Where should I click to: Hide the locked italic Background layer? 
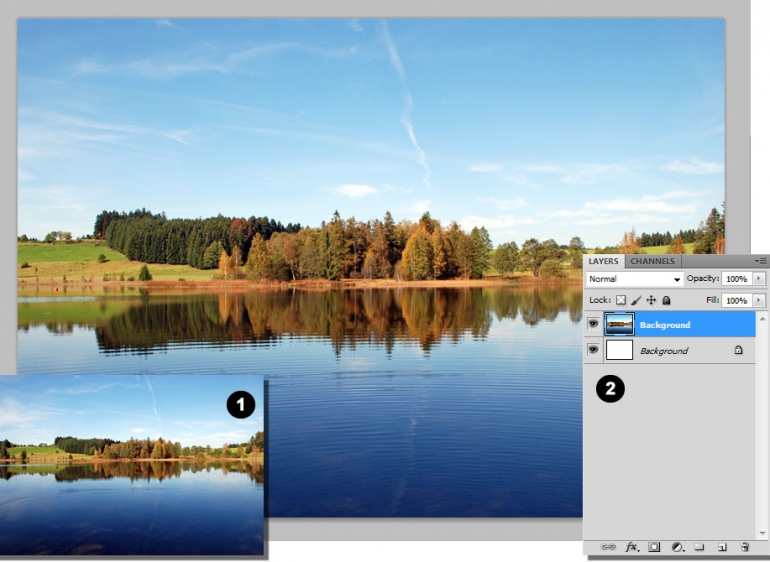point(593,350)
